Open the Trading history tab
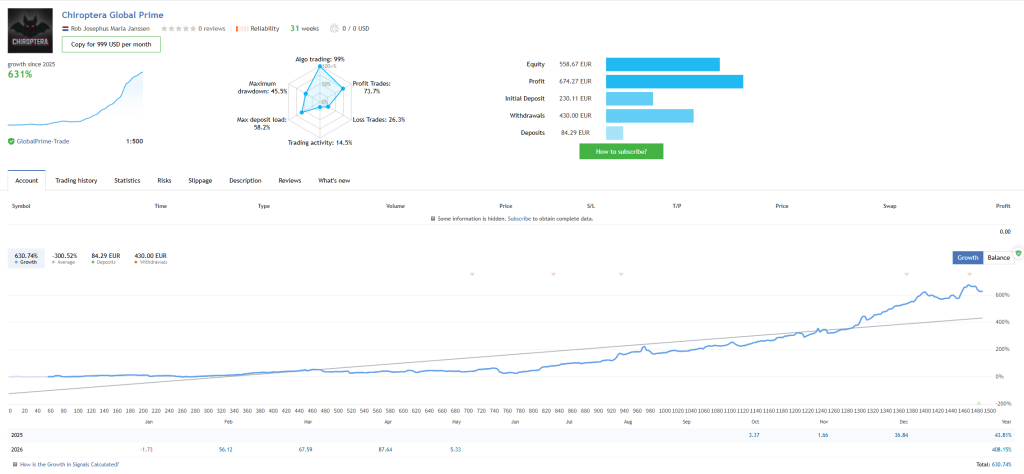 76,181
